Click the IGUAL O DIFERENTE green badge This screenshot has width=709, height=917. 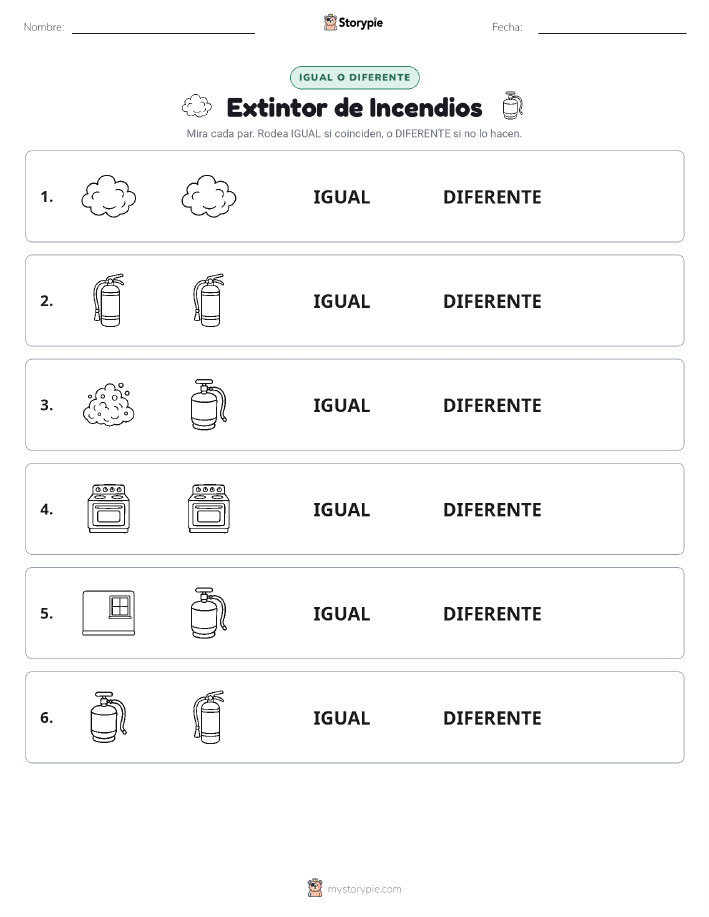click(354, 77)
